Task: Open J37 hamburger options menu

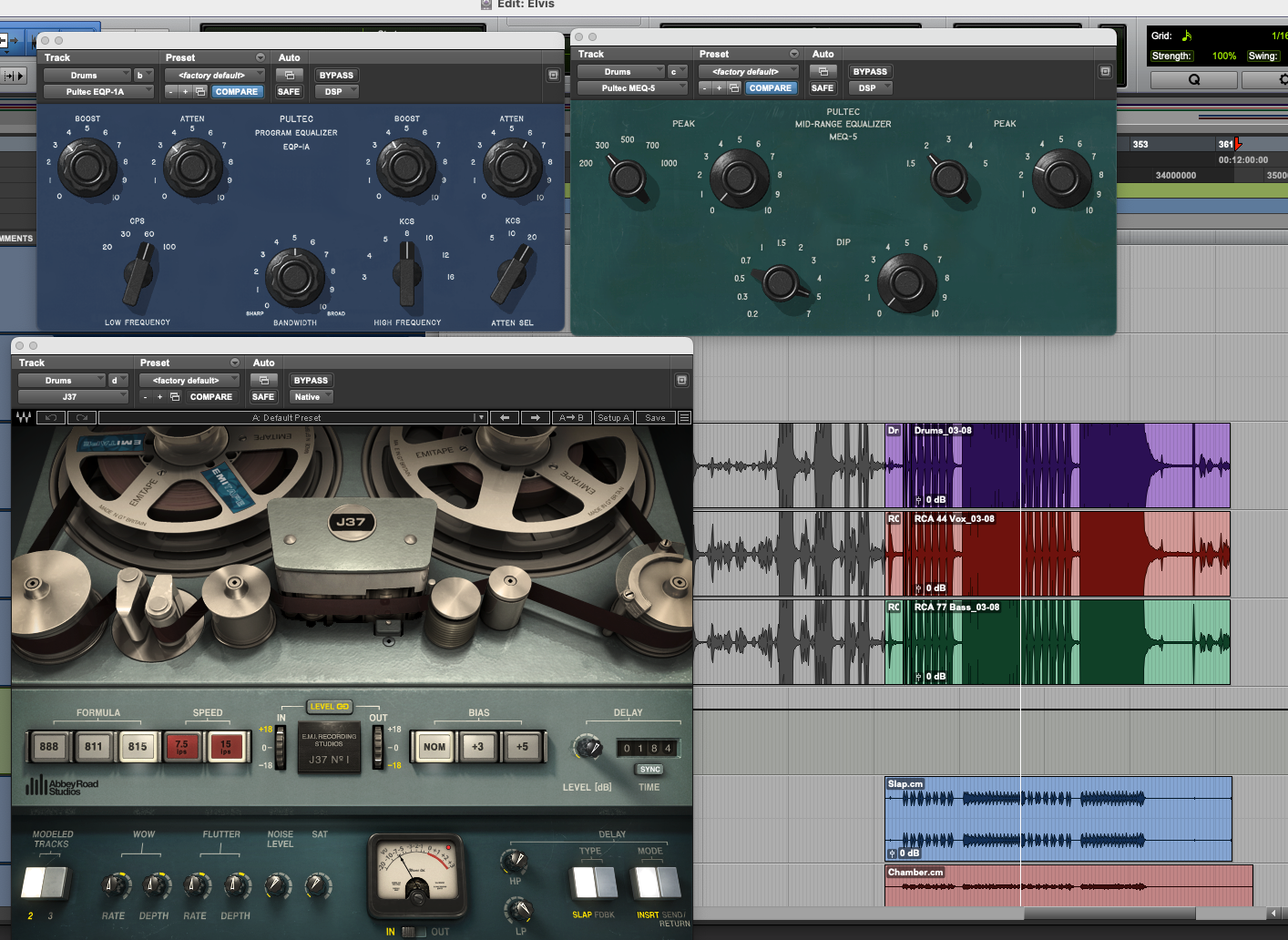Action: tap(684, 417)
